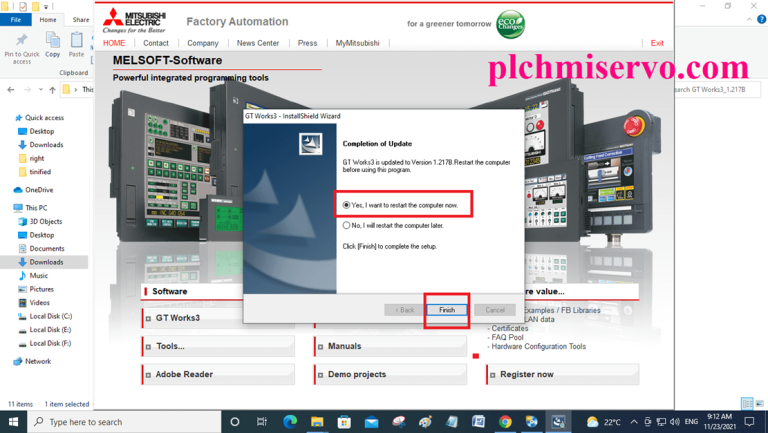768x433 pixels.
Task: Click the taskbar search box
Action: click(x=124, y=422)
